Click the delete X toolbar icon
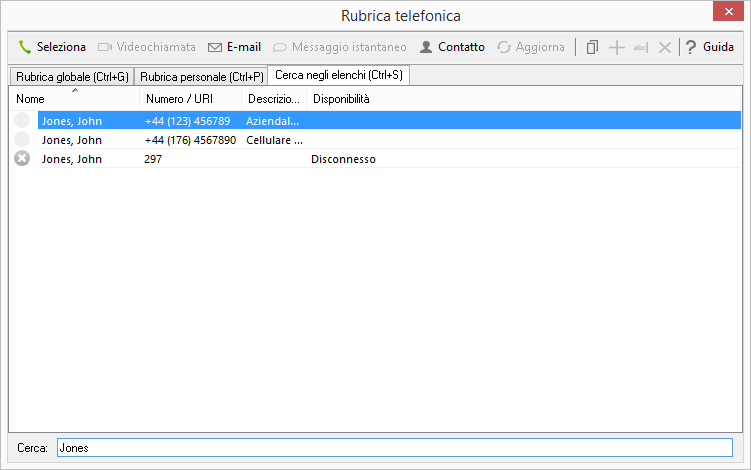Screen dimensions: 751x470 point(664,47)
